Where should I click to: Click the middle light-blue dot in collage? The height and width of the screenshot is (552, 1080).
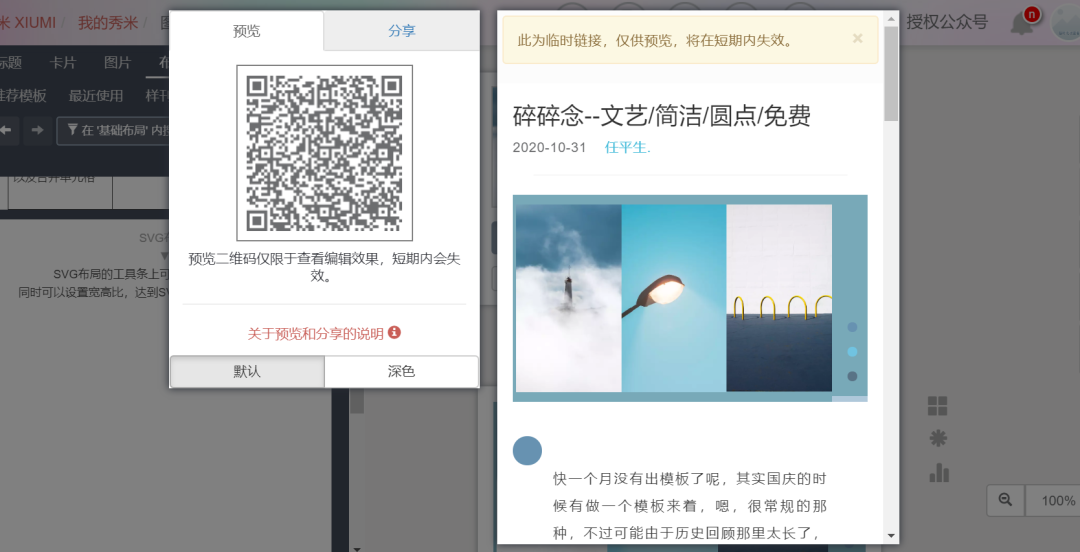coord(852,351)
